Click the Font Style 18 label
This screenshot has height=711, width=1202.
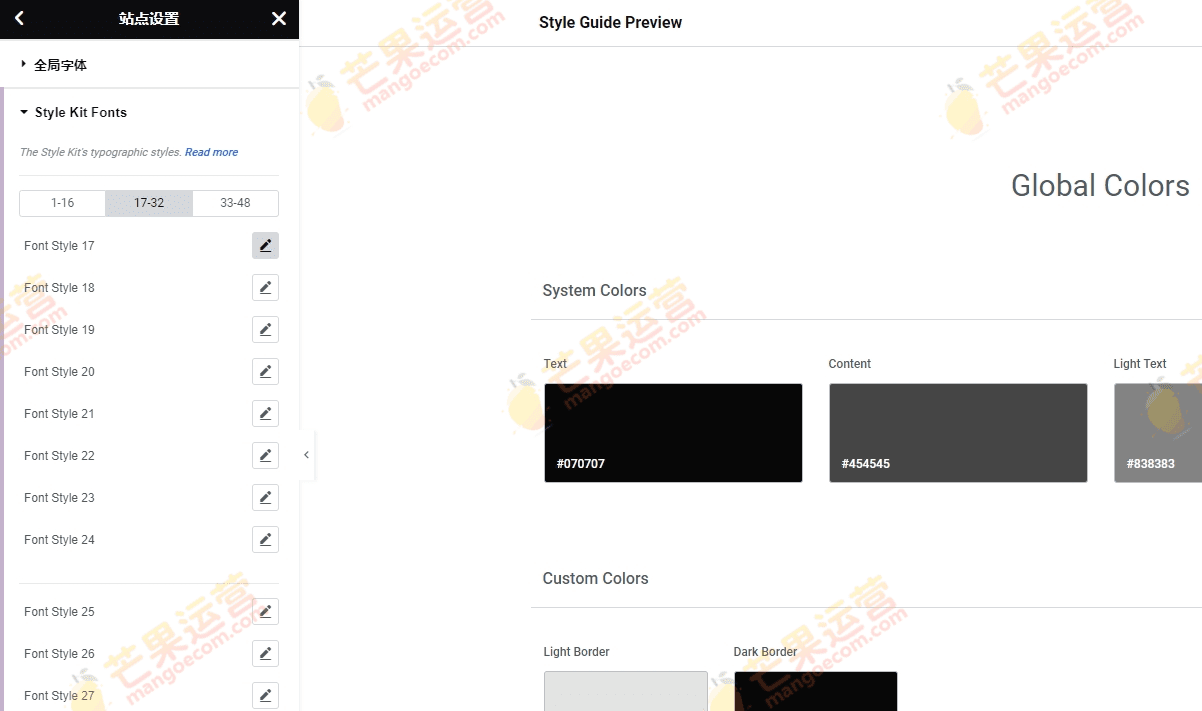pyautogui.click(x=59, y=288)
